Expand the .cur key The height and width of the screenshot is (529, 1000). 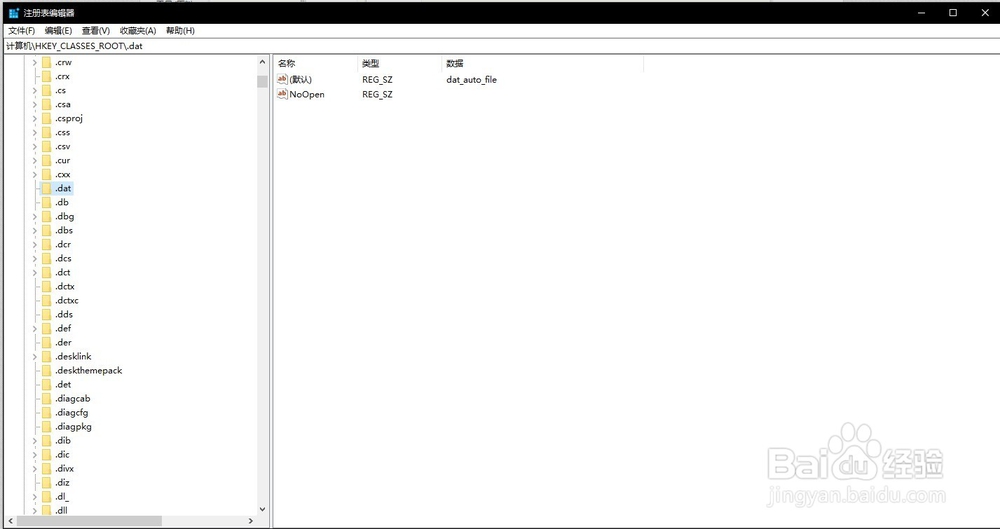coord(34,161)
